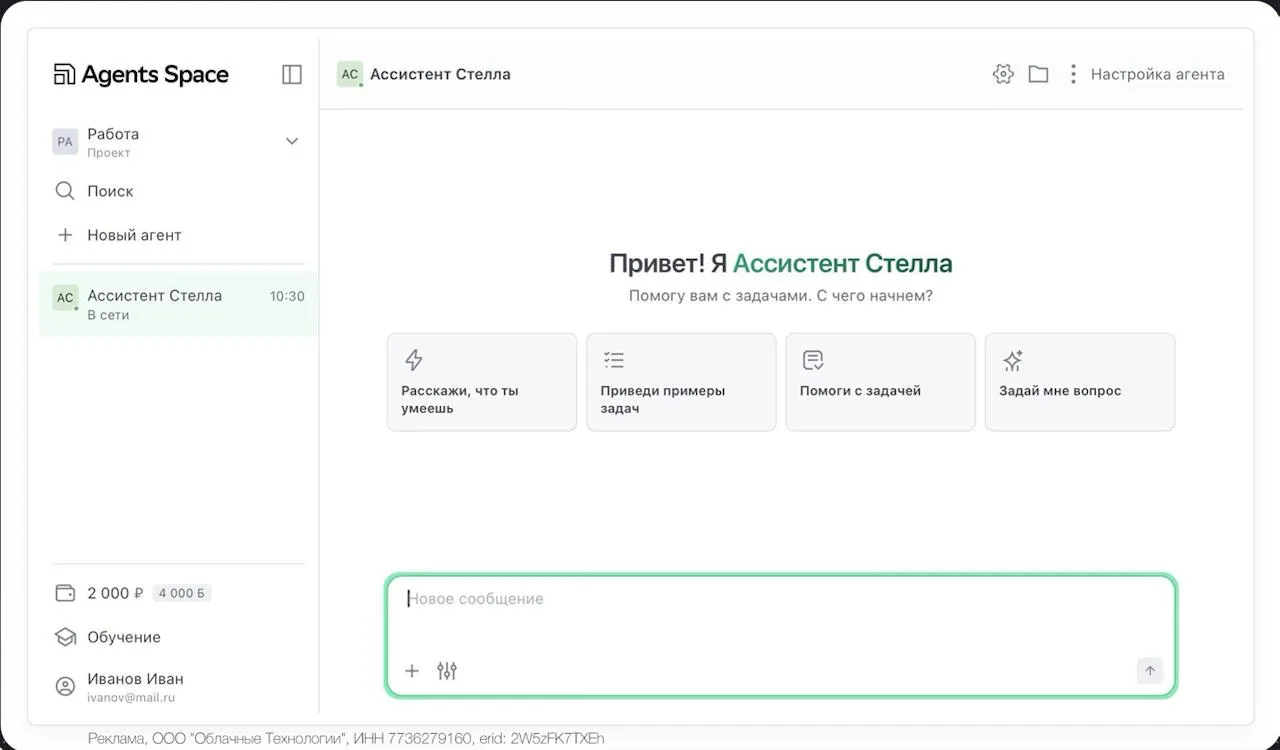The height and width of the screenshot is (750, 1280).
Task: Click the graduation cap icon
Action: 65,637
